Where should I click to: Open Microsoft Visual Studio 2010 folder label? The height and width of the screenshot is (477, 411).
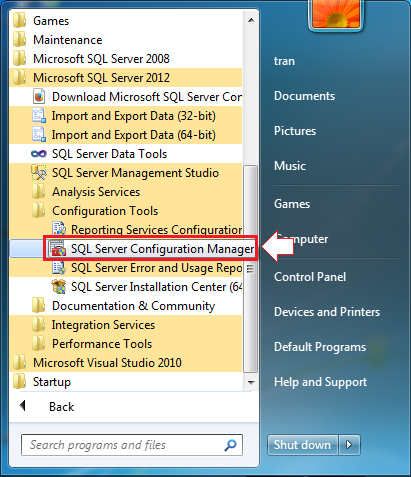tap(107, 363)
